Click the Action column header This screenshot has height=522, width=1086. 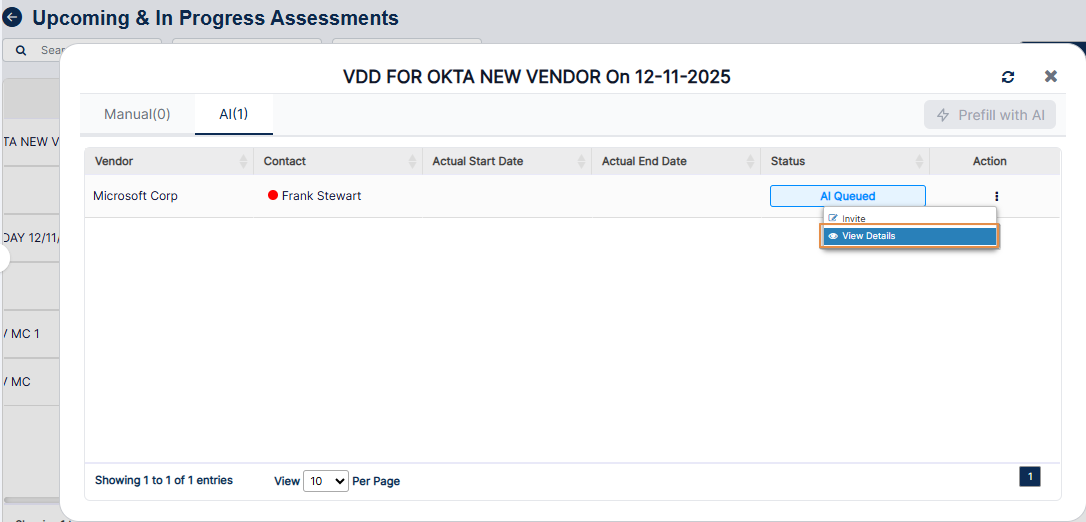click(x=995, y=161)
